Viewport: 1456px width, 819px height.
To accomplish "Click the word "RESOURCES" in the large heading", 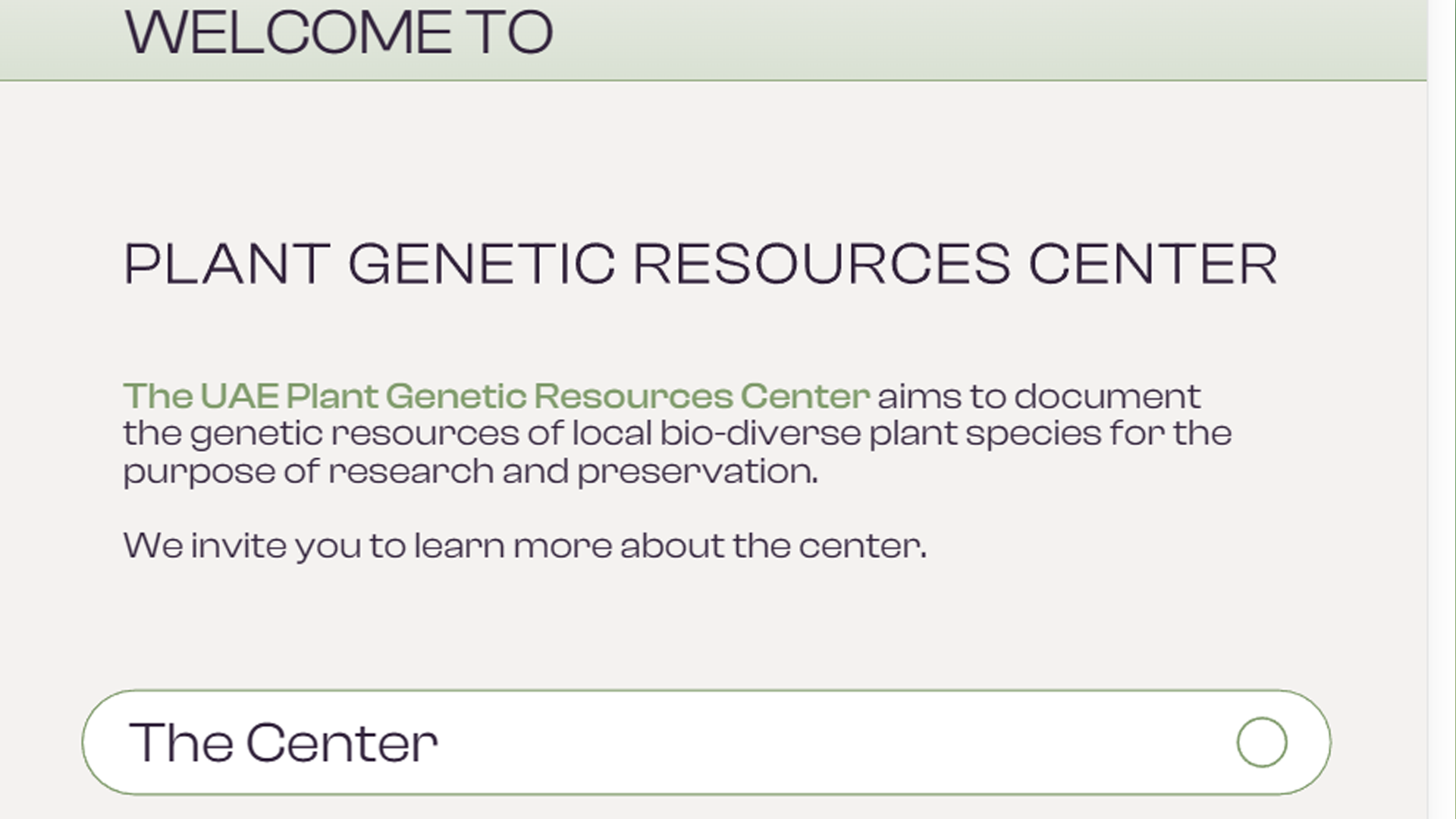I will pyautogui.click(x=821, y=265).
